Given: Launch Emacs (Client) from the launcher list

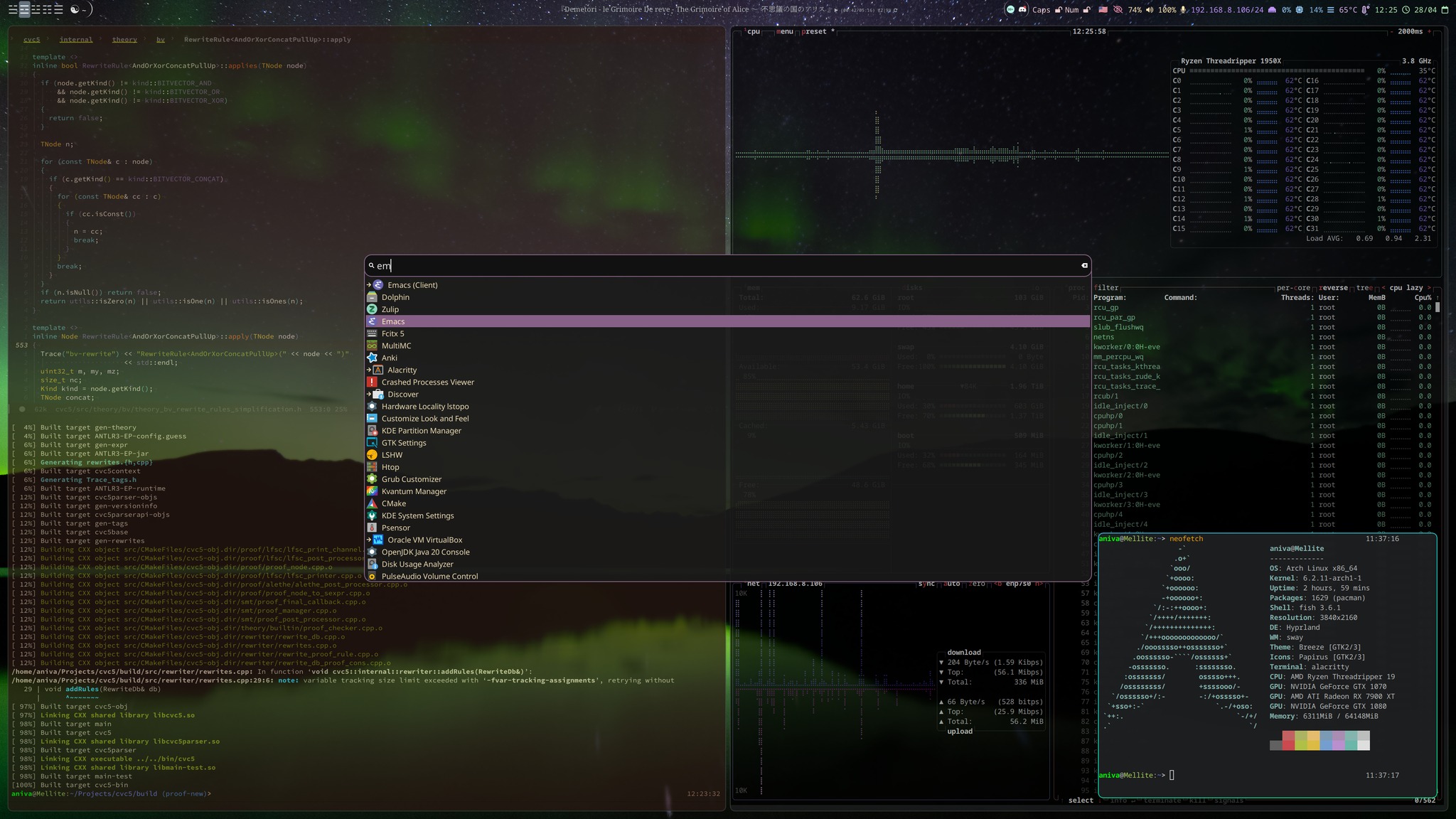Looking at the screenshot, I should coord(728,285).
